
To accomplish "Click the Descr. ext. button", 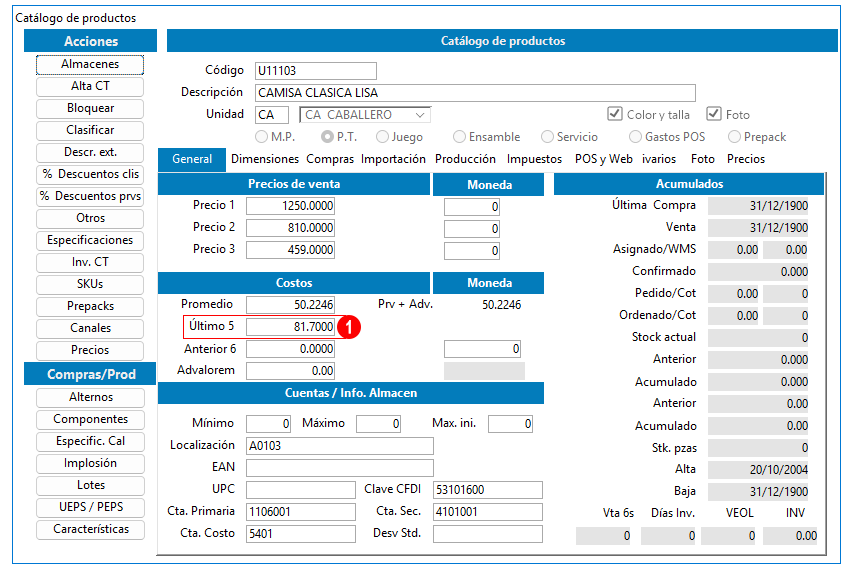I will click(90, 153).
